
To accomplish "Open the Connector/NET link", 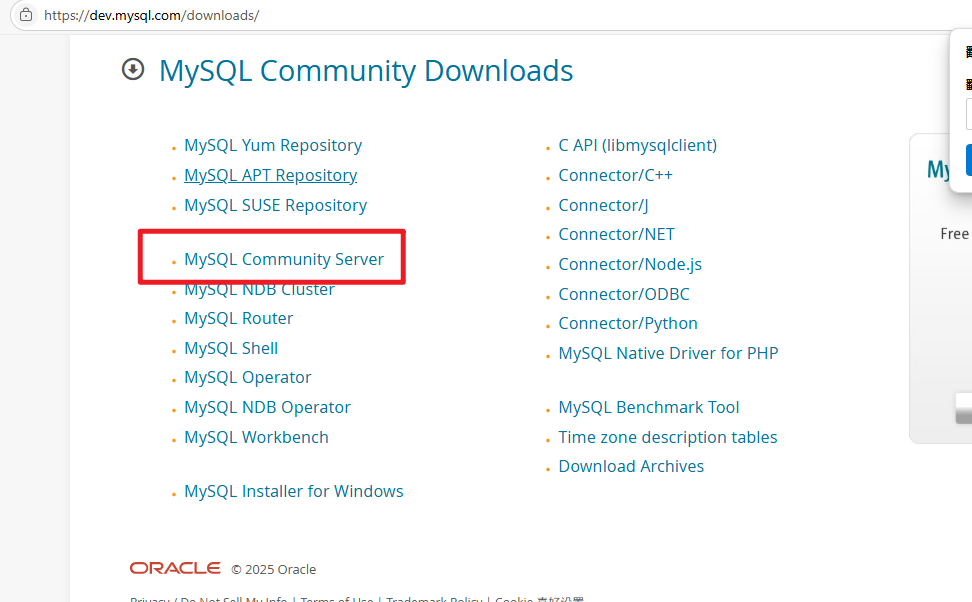I will (x=616, y=234).
